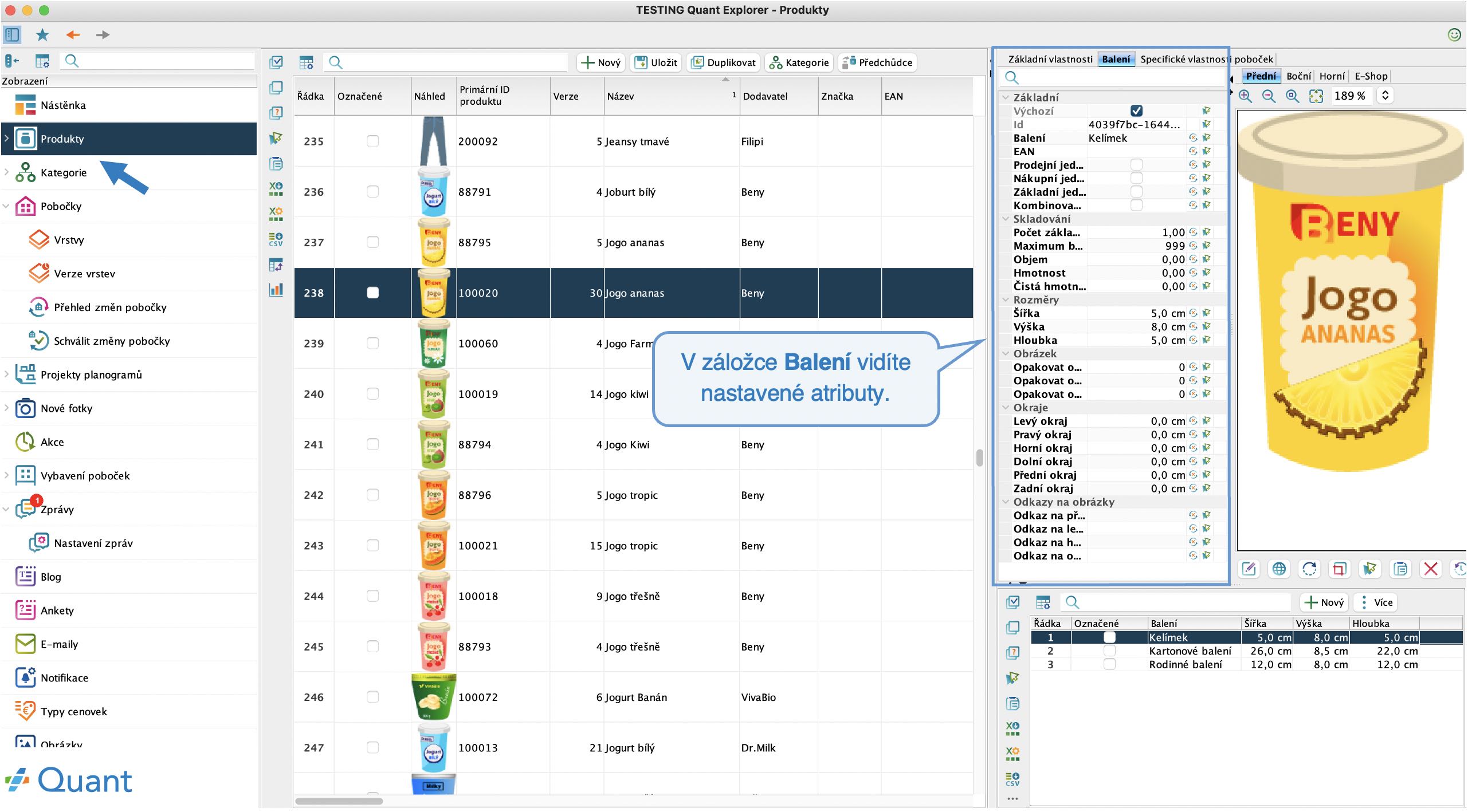
Task: Toggle the sidebar panel icon
Action: pos(12,34)
